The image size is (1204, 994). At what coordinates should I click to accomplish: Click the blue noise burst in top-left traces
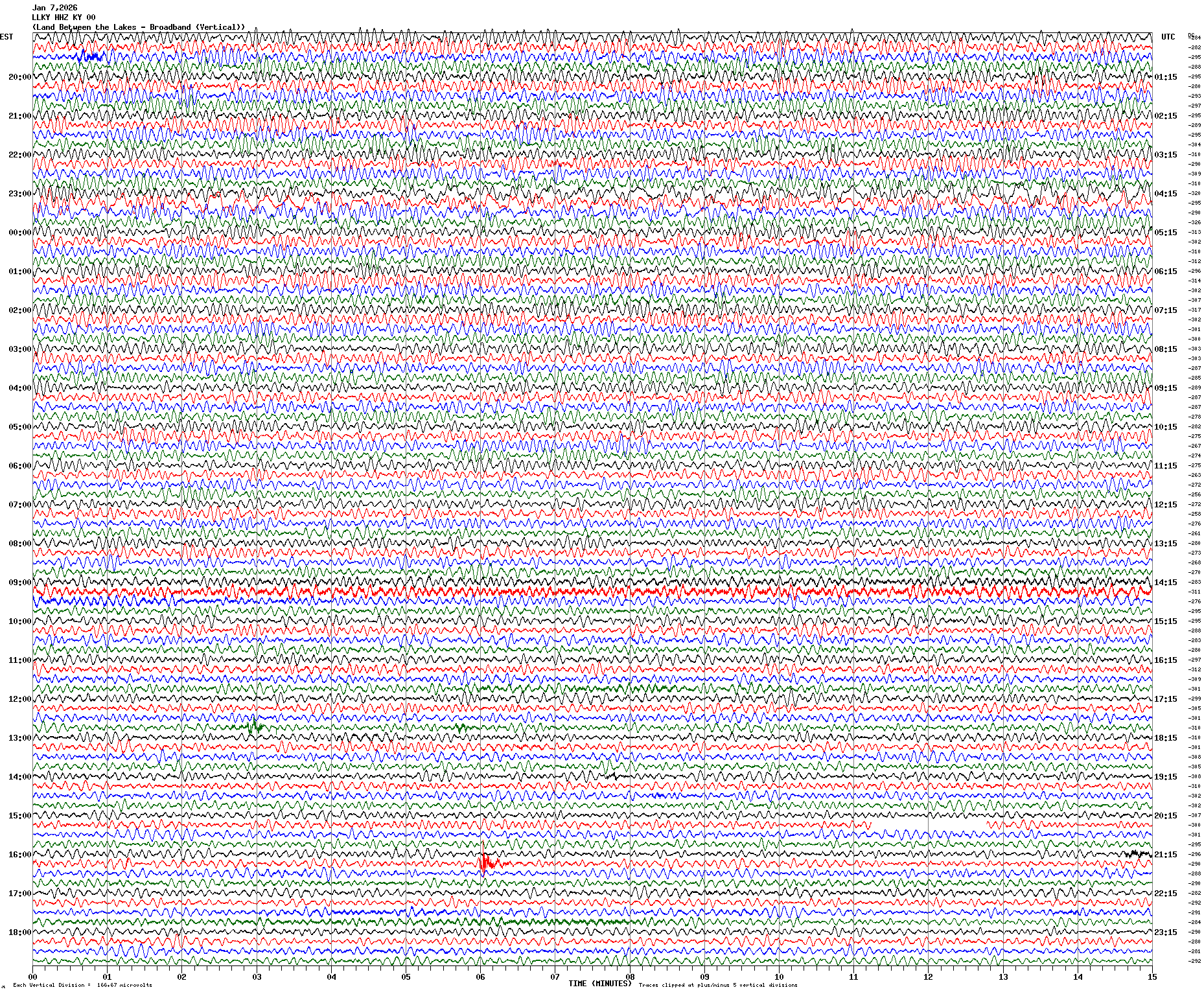pyautogui.click(x=91, y=57)
